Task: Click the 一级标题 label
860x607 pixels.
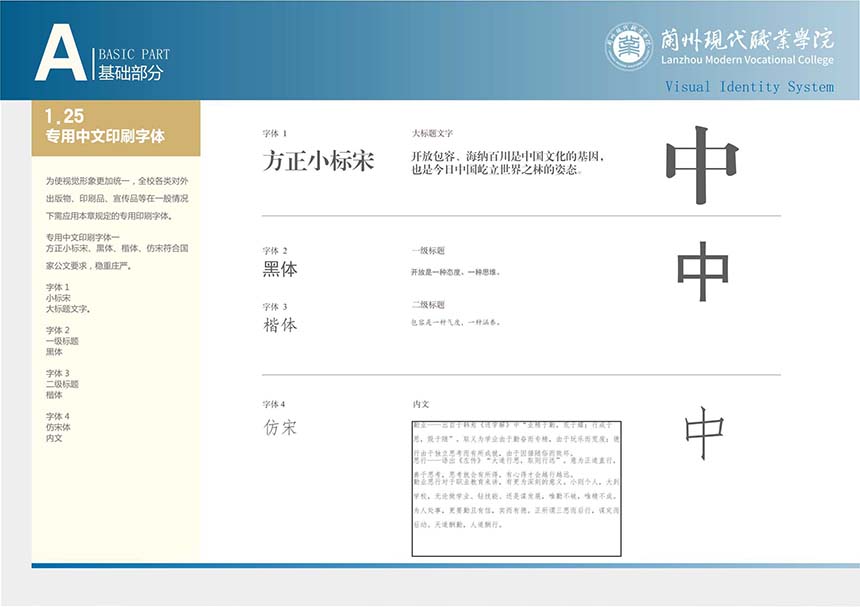Action: [428, 250]
